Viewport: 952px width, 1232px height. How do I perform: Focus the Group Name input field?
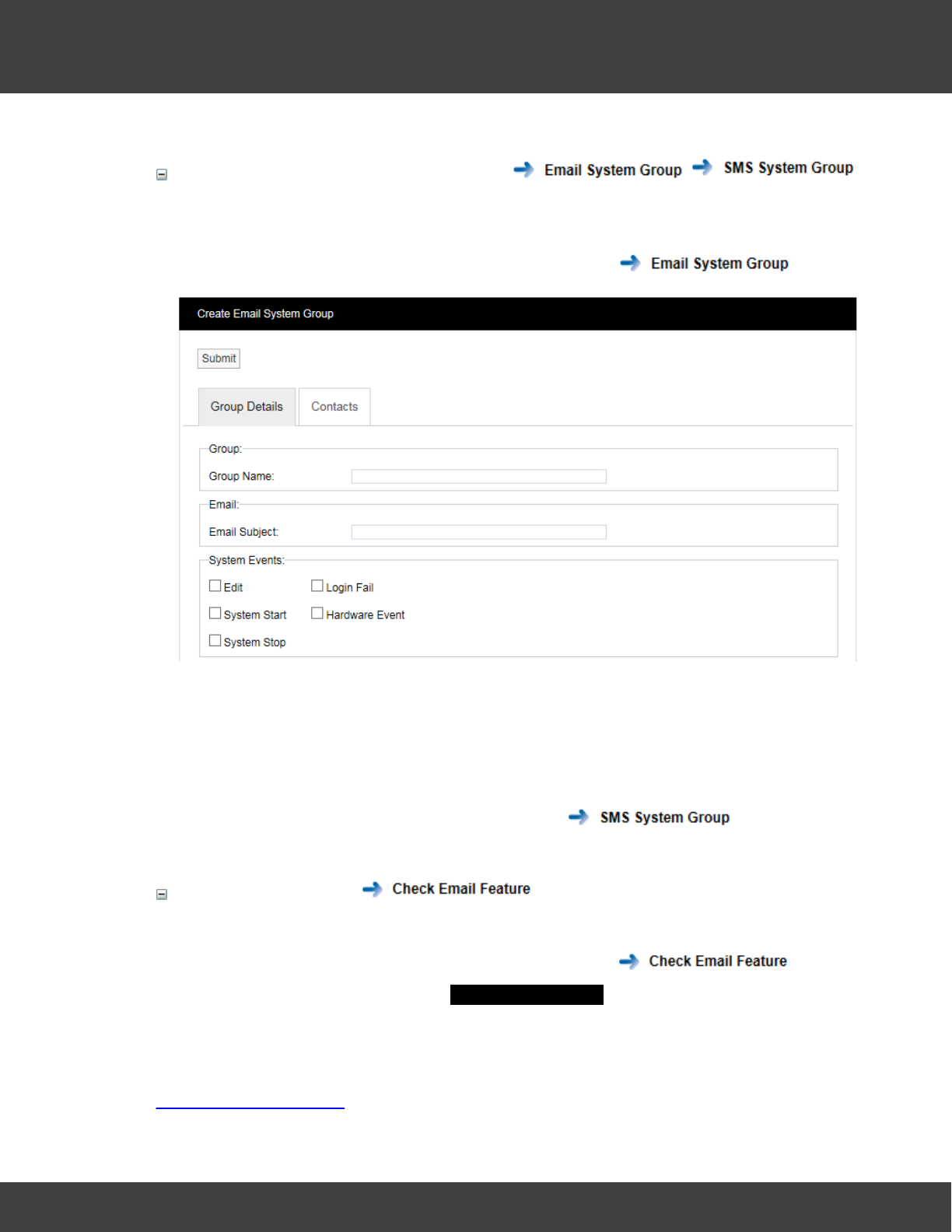(478, 477)
